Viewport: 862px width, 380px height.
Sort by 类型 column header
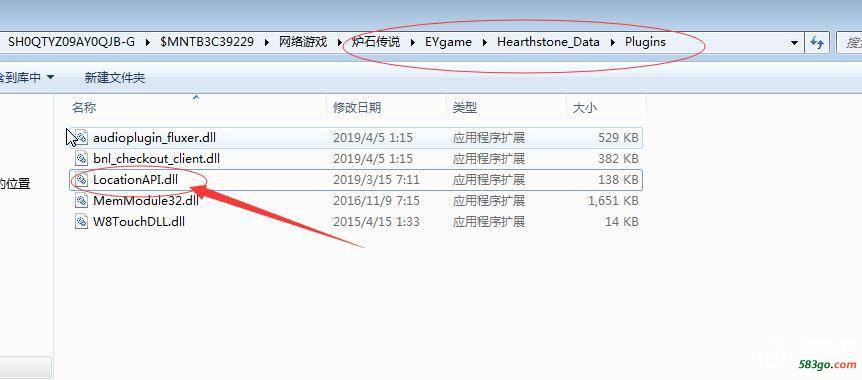tap(465, 108)
